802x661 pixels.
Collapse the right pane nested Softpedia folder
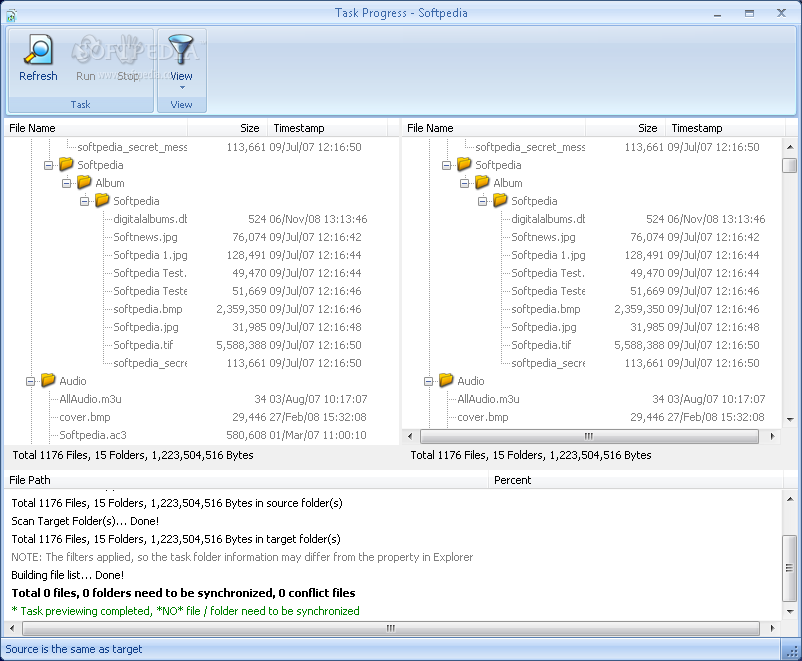click(x=482, y=201)
